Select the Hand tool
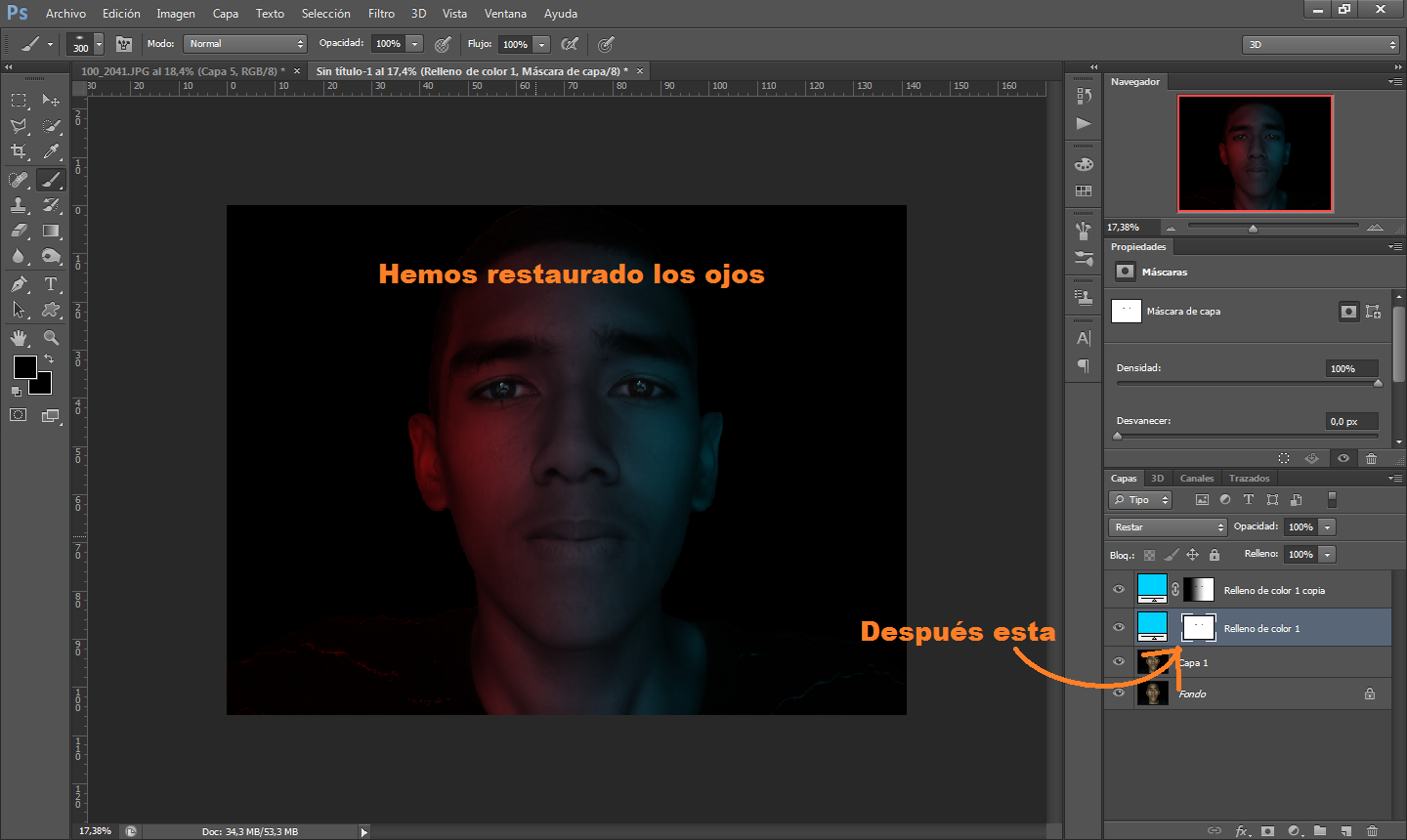Viewport: 1407px width, 840px height. [19, 338]
